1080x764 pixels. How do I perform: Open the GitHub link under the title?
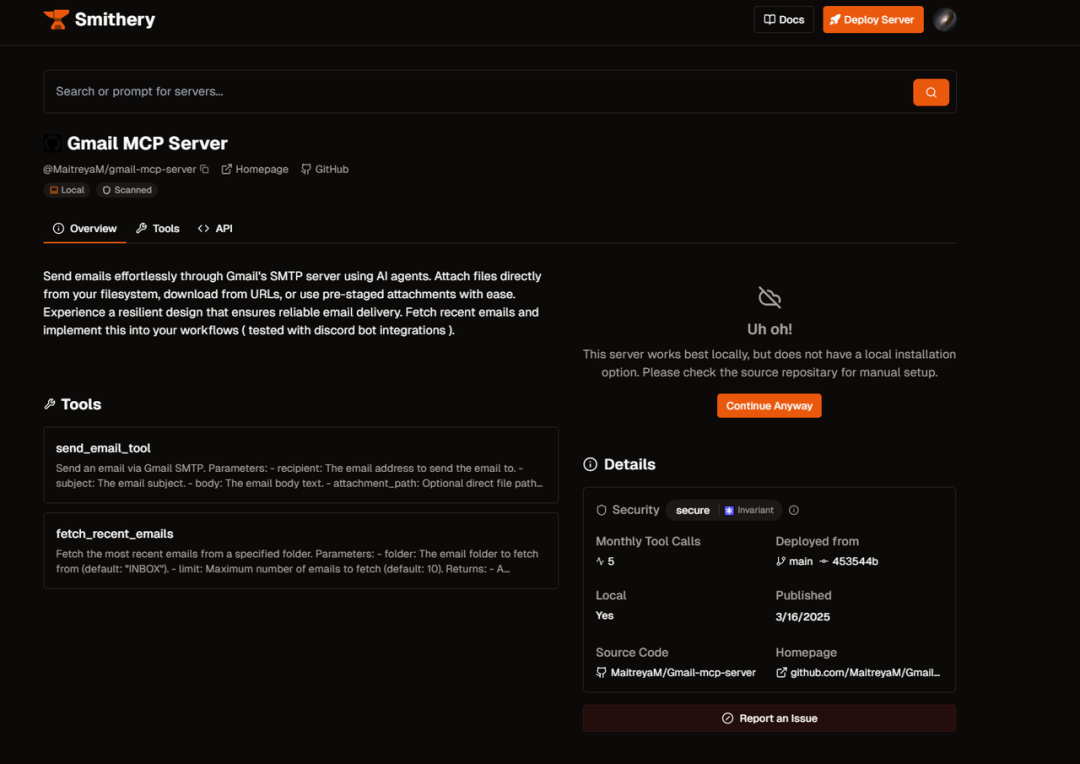(x=325, y=169)
